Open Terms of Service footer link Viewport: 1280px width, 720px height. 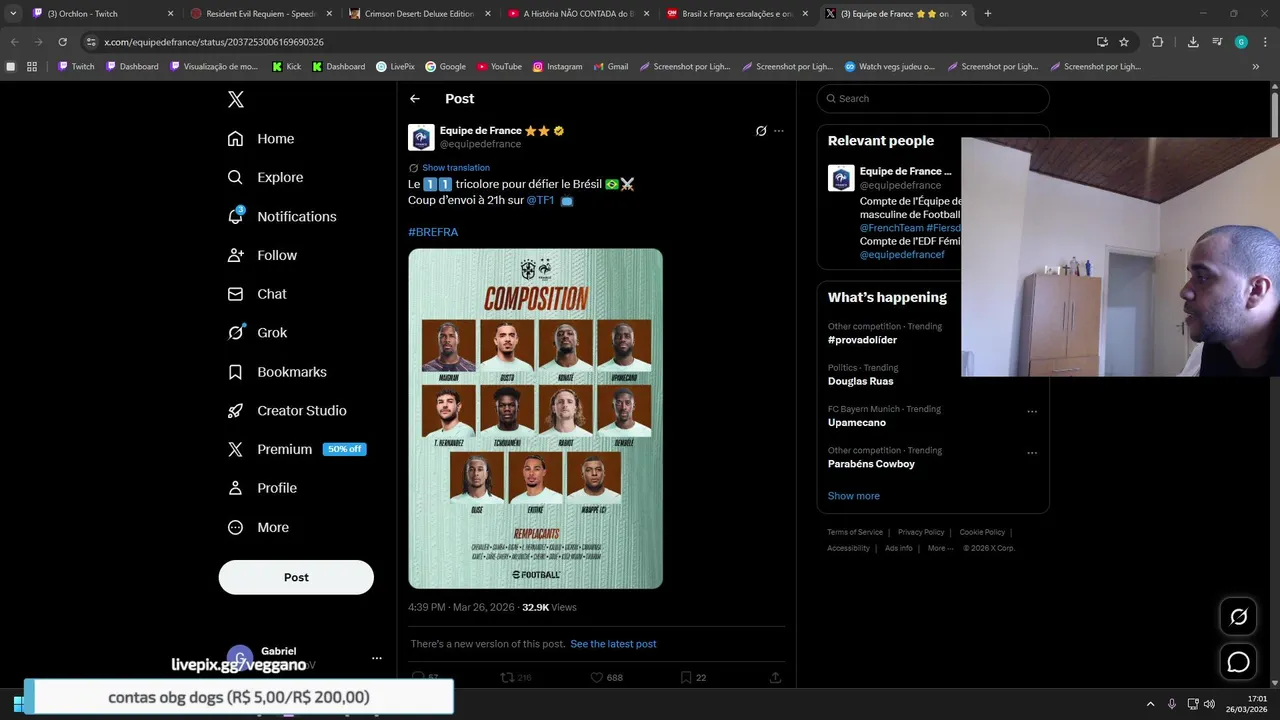tap(855, 532)
